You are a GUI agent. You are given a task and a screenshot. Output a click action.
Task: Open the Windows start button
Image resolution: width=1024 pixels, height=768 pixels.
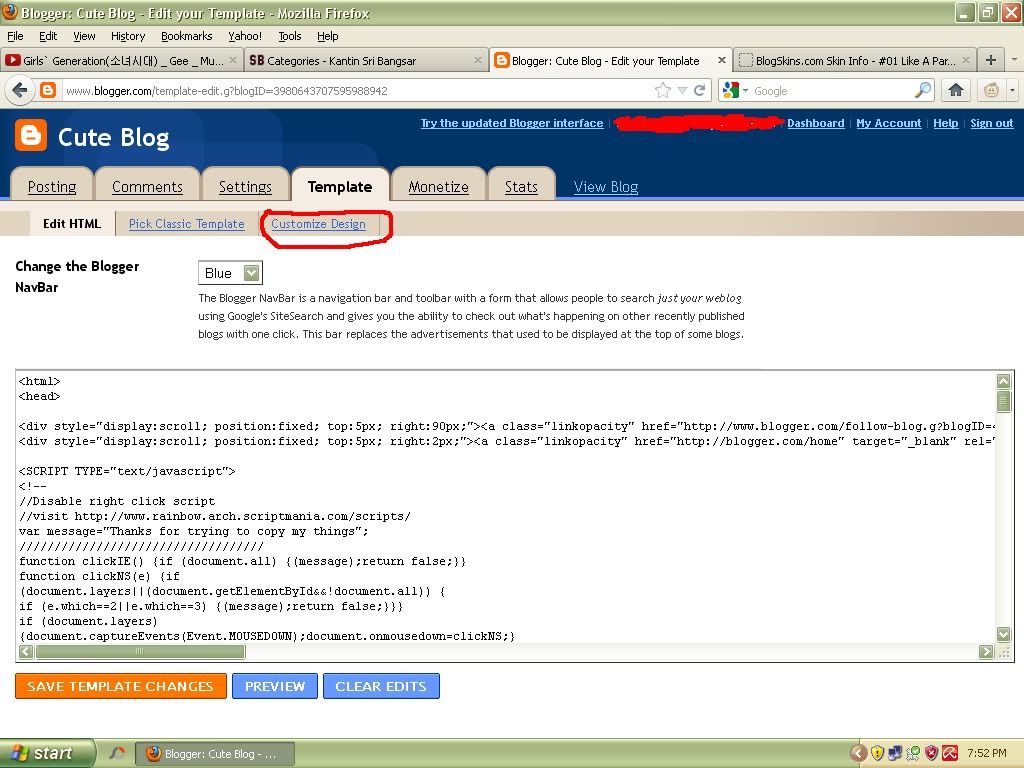(45, 753)
